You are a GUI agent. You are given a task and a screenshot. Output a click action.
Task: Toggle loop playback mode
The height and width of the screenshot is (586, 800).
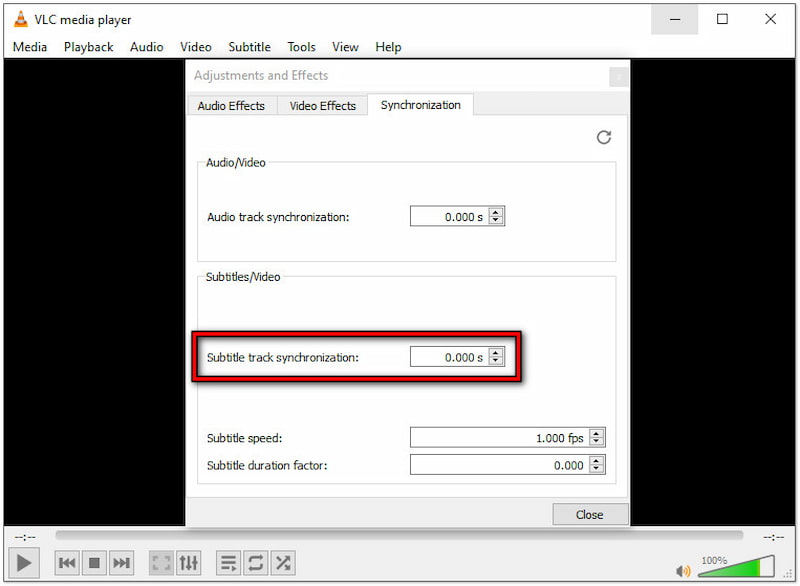pos(256,563)
